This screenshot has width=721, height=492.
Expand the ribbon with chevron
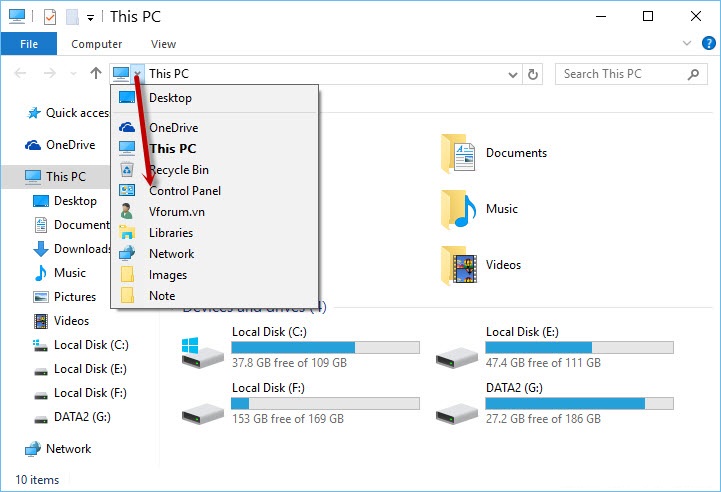[687, 43]
